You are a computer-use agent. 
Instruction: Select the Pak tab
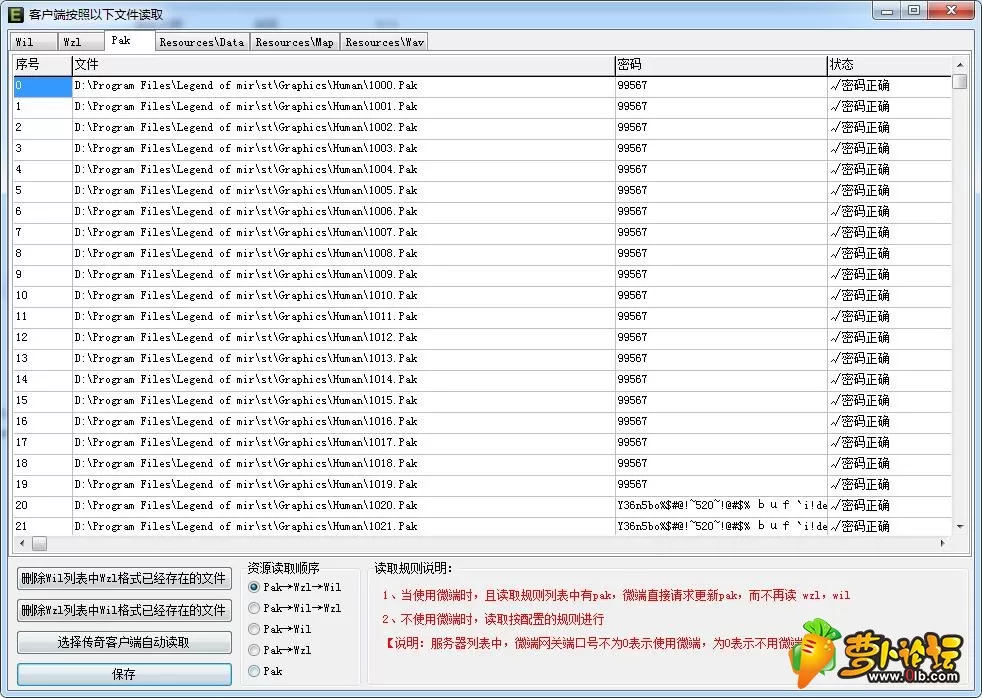[129, 41]
